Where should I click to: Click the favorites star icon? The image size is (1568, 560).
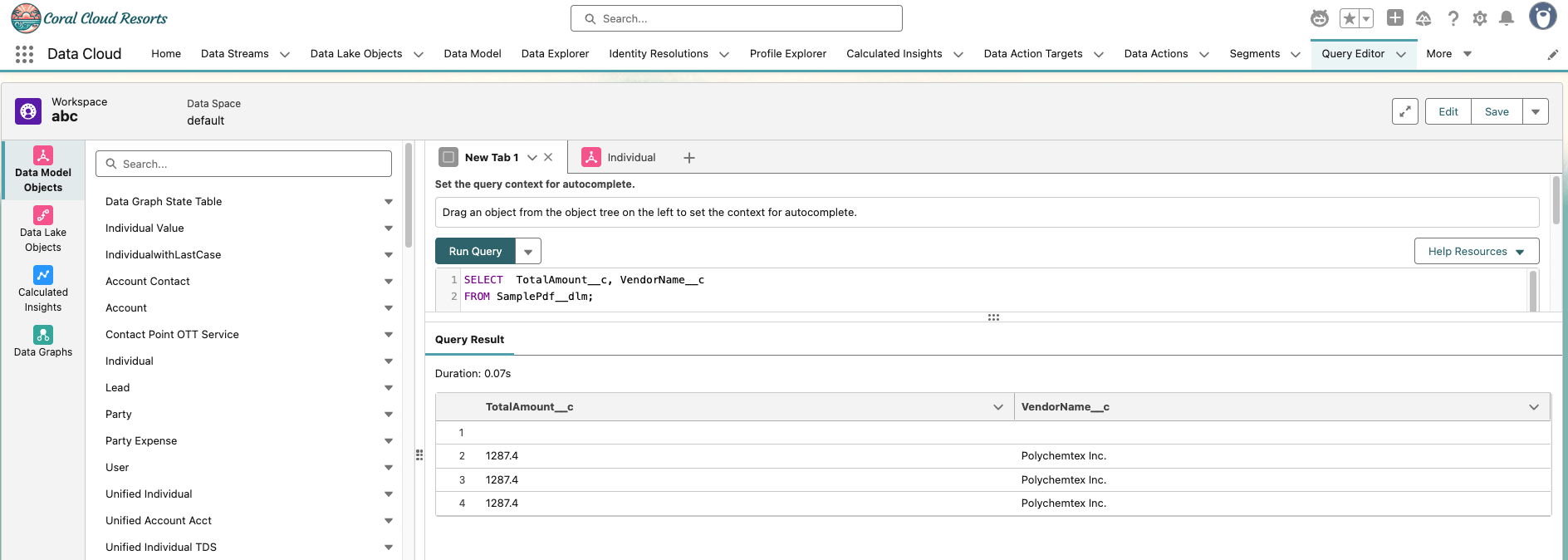[1349, 18]
